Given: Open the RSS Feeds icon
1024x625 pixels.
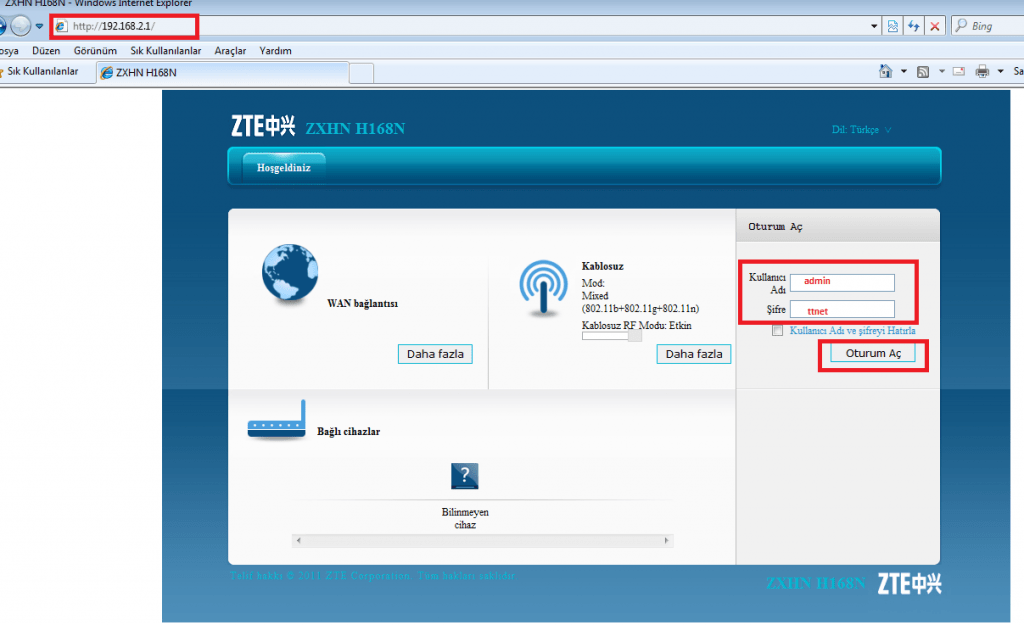Looking at the screenshot, I should point(924,71).
